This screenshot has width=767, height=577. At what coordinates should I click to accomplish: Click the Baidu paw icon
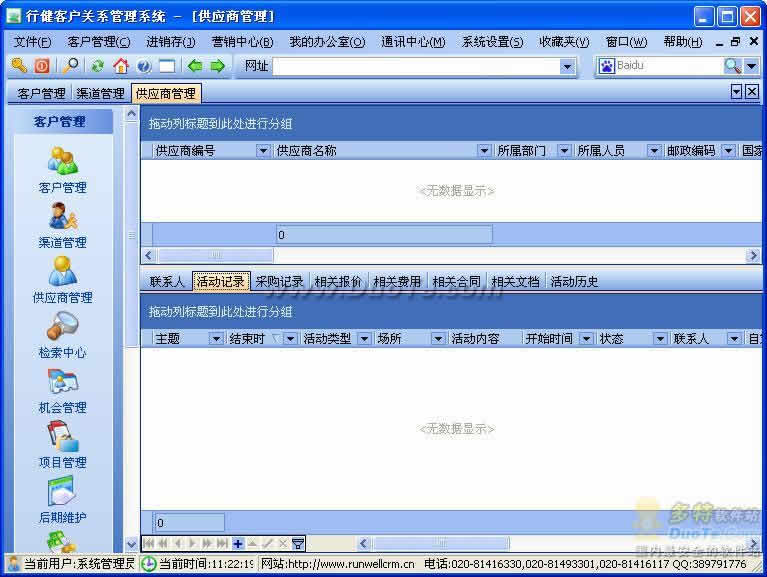click(x=607, y=66)
